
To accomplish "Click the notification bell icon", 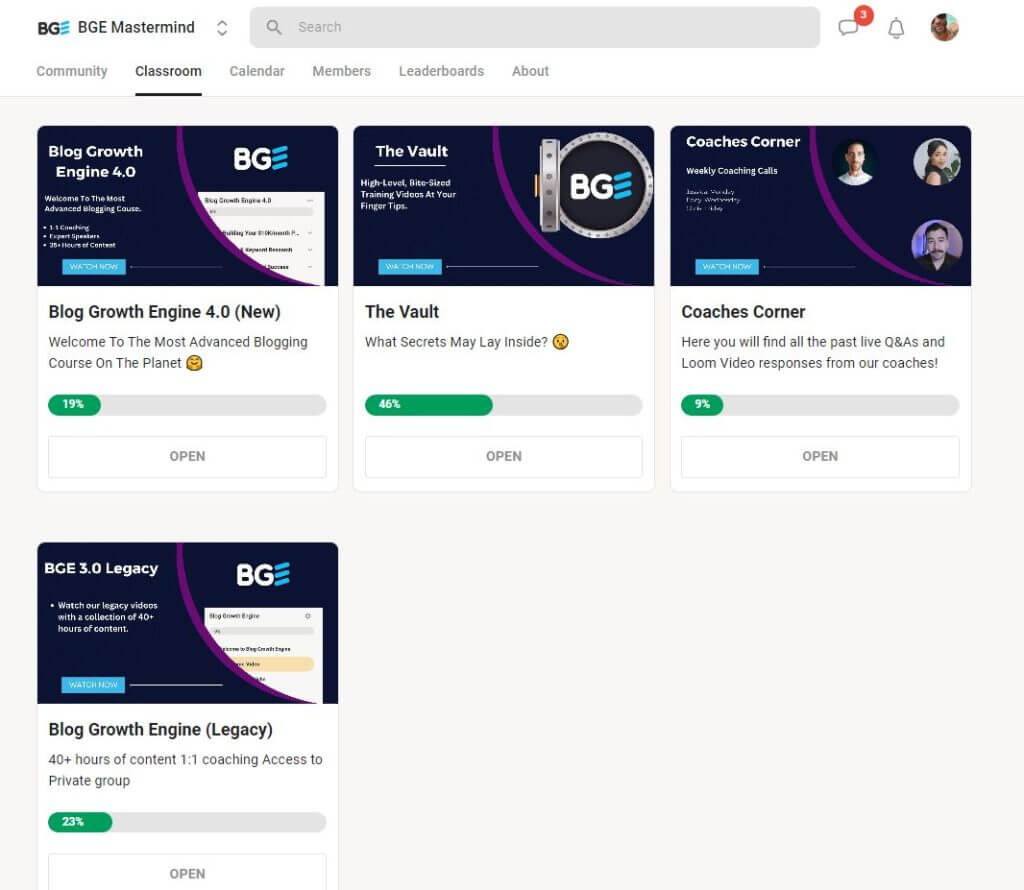I will (x=896, y=28).
